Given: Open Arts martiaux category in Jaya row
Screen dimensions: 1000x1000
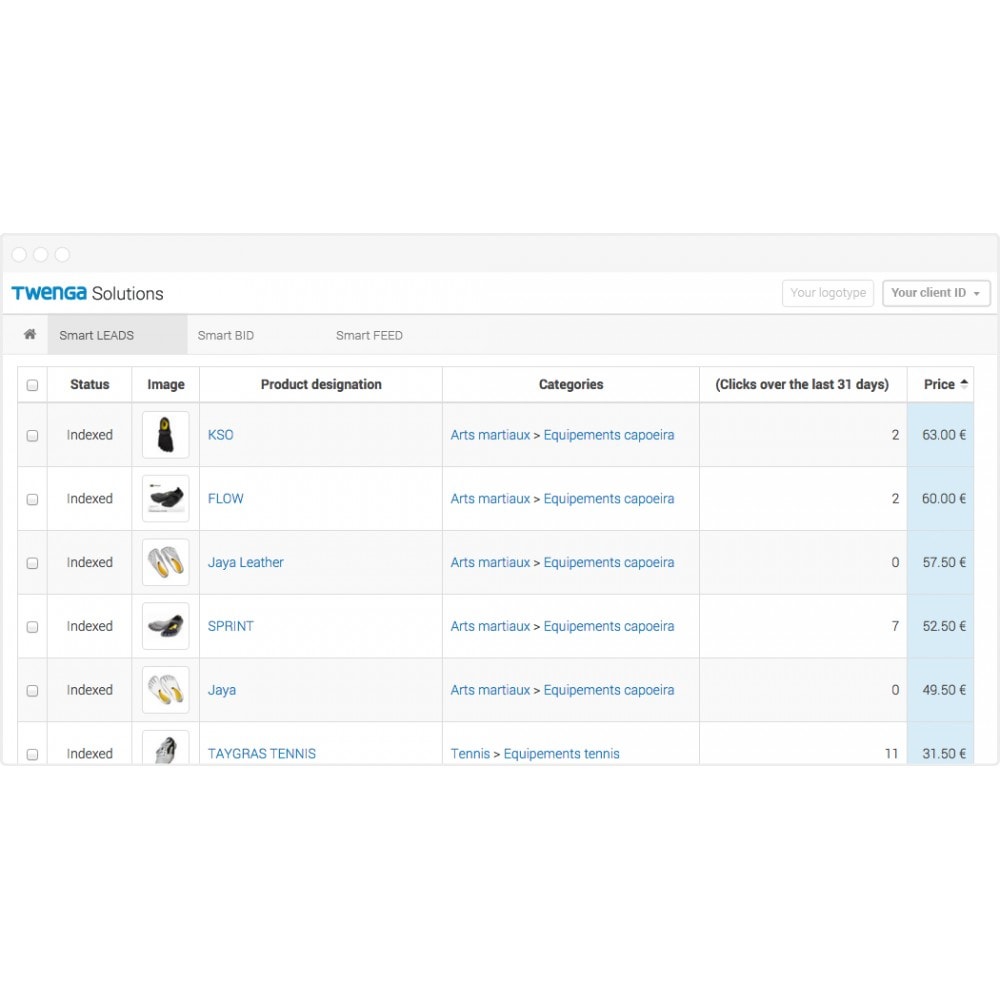Looking at the screenshot, I should 490,690.
